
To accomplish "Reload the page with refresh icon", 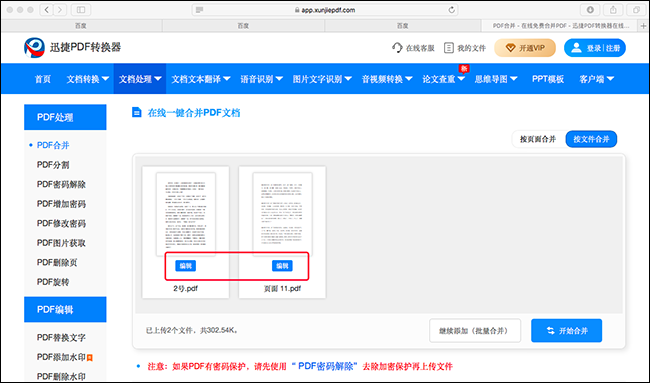I will coord(451,10).
